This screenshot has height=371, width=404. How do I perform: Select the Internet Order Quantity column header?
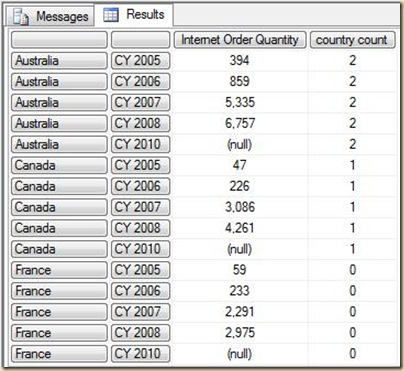(240, 40)
